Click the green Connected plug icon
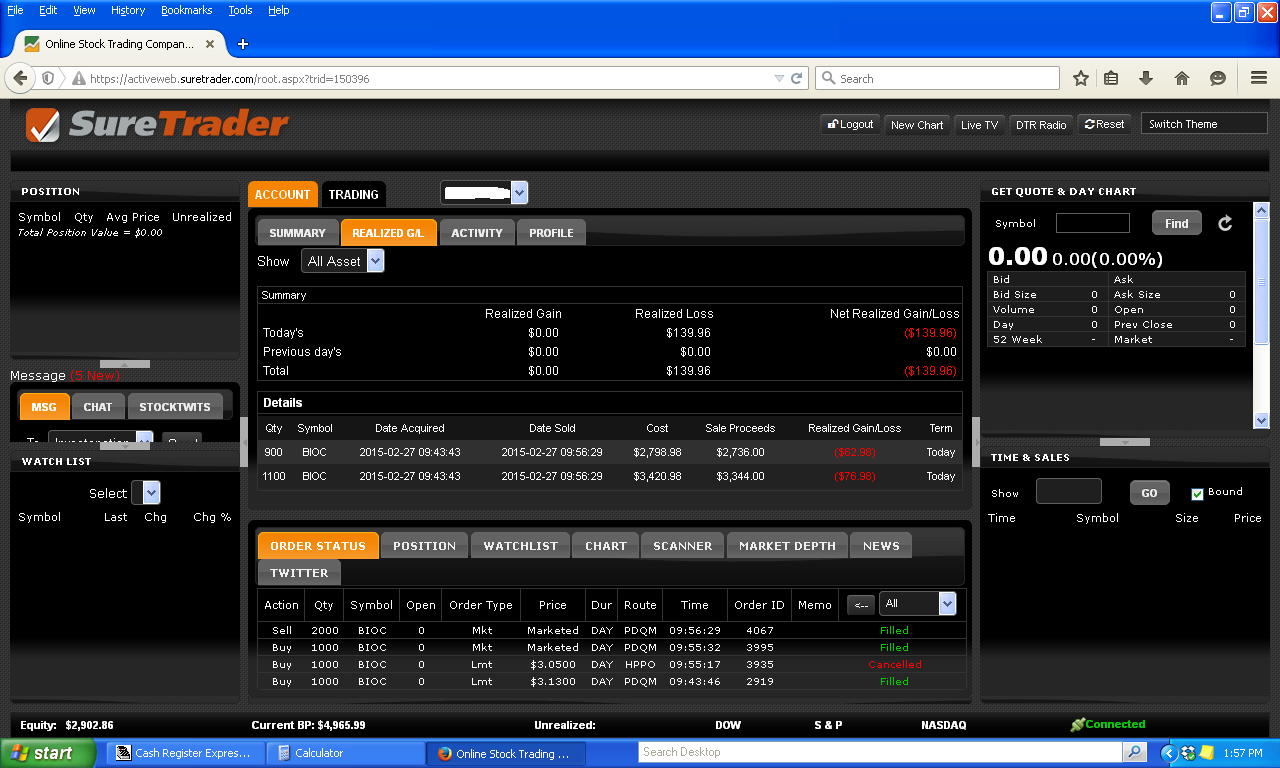Viewport: 1280px width, 768px height. (x=1077, y=725)
